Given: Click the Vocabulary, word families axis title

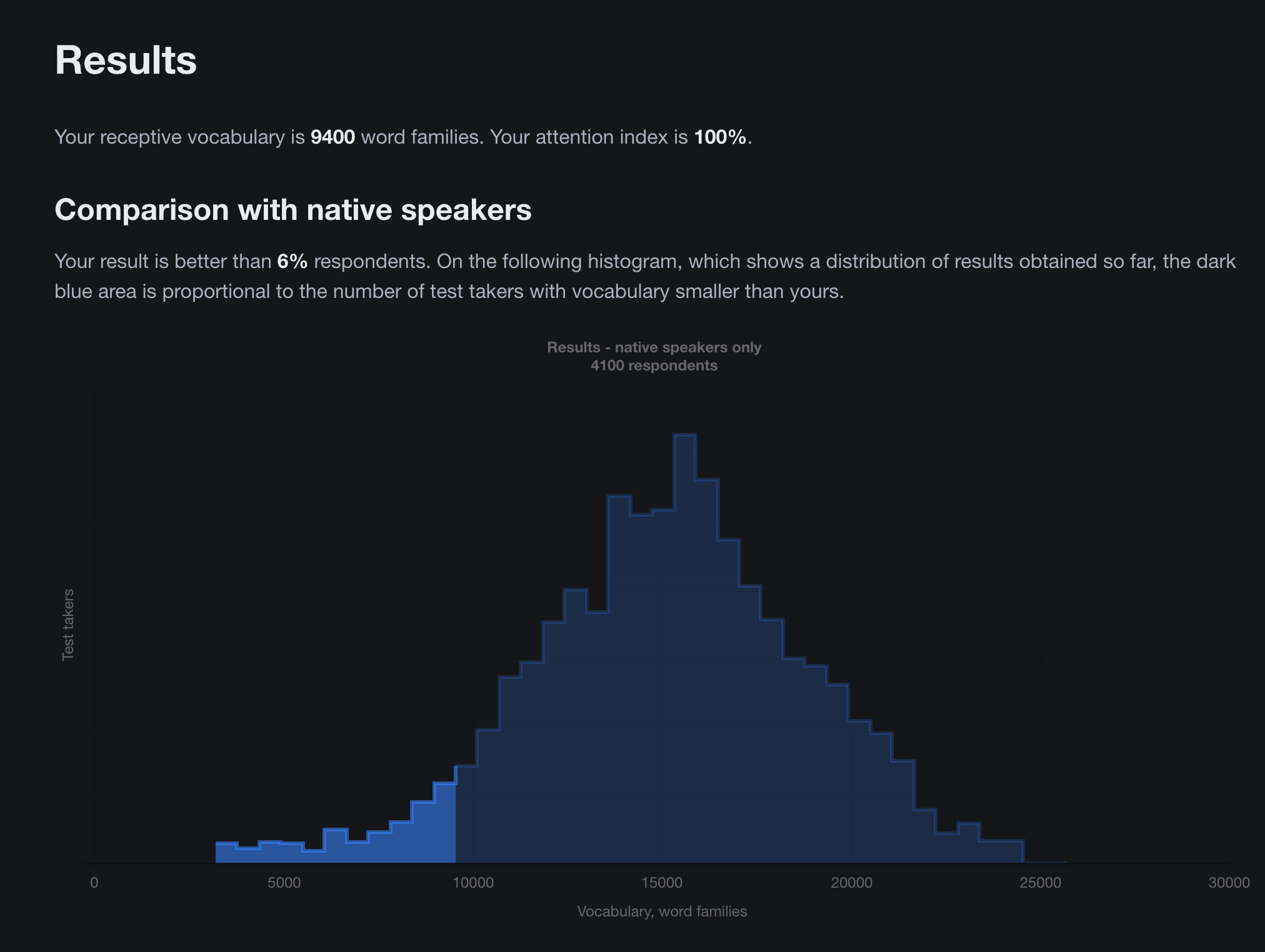Looking at the screenshot, I should 662,911.
